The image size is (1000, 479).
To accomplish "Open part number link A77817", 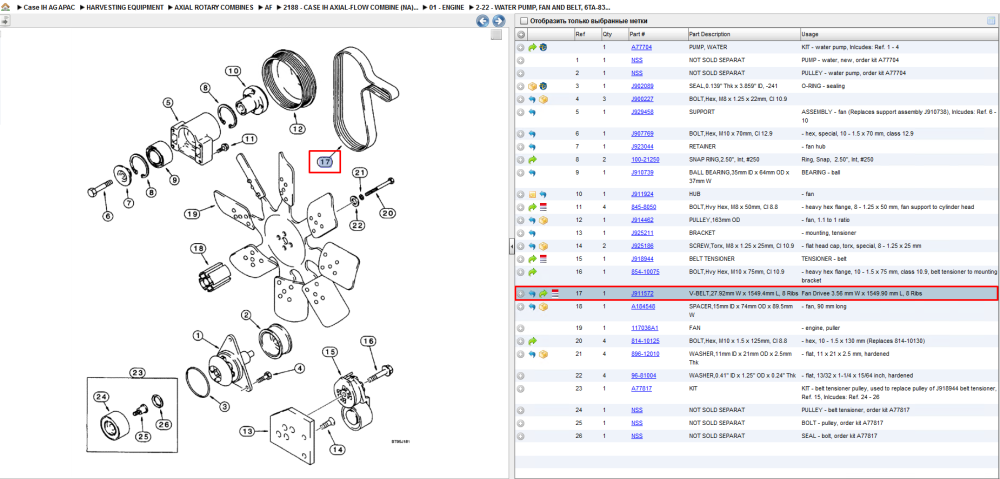I will 641,388.
